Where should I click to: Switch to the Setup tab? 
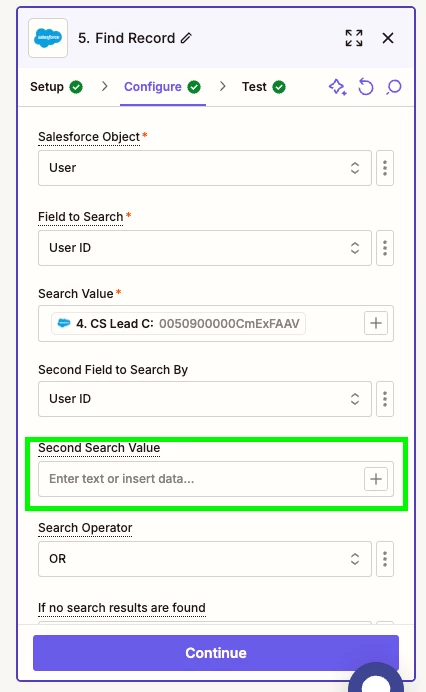tap(56, 86)
